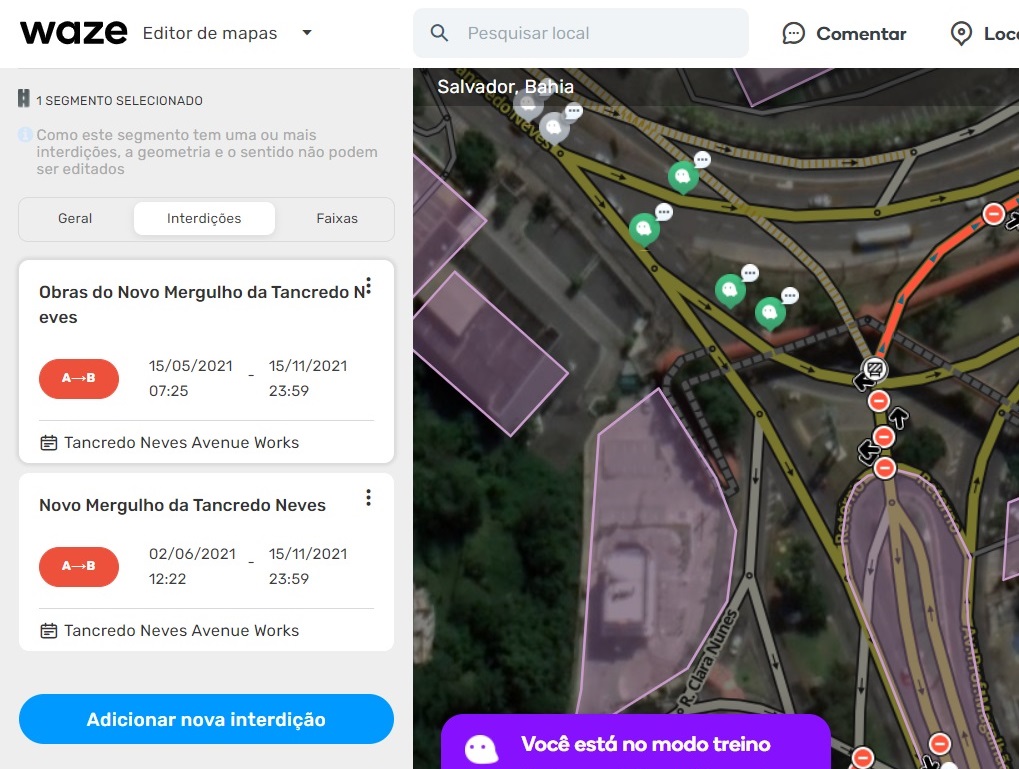Click A→B direction badge of first closure
Viewport: 1019px width, 769px height.
click(x=79, y=378)
